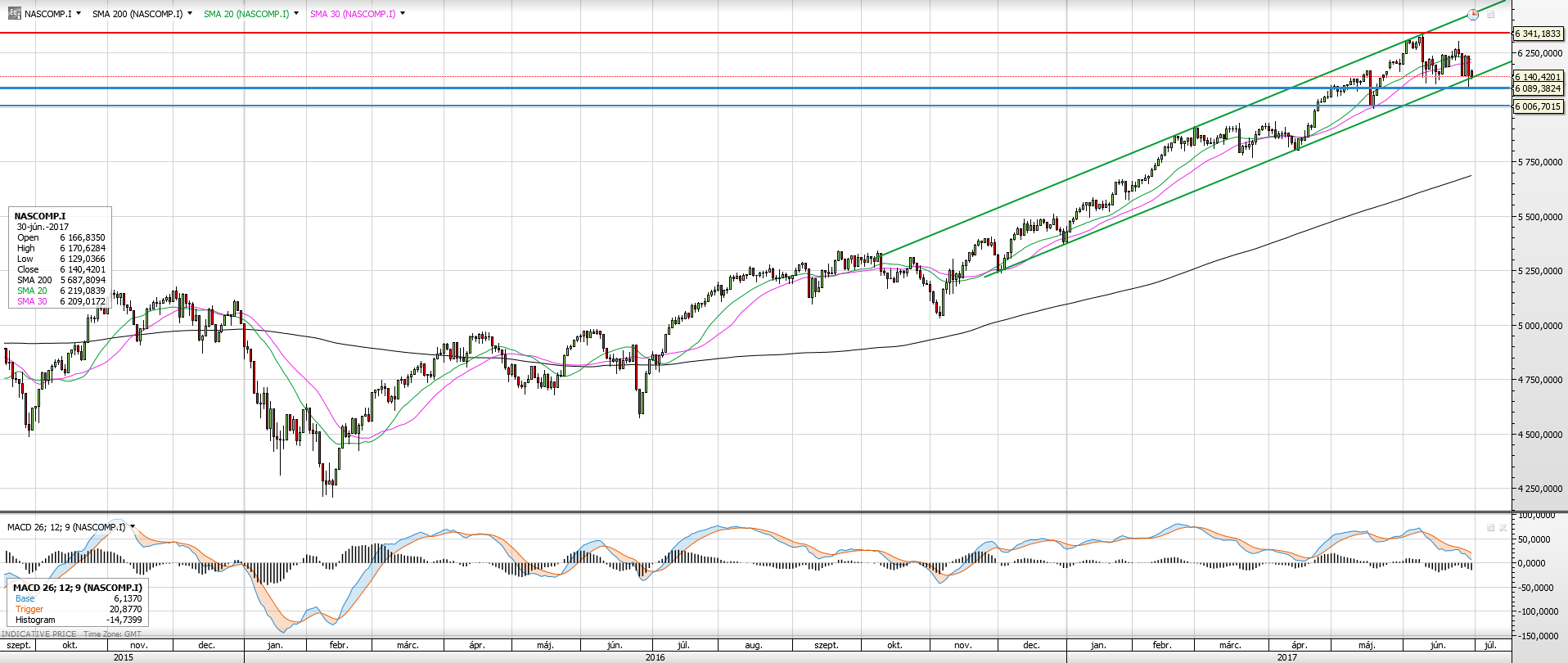Click the Low value 6 129,0366

click(83, 259)
